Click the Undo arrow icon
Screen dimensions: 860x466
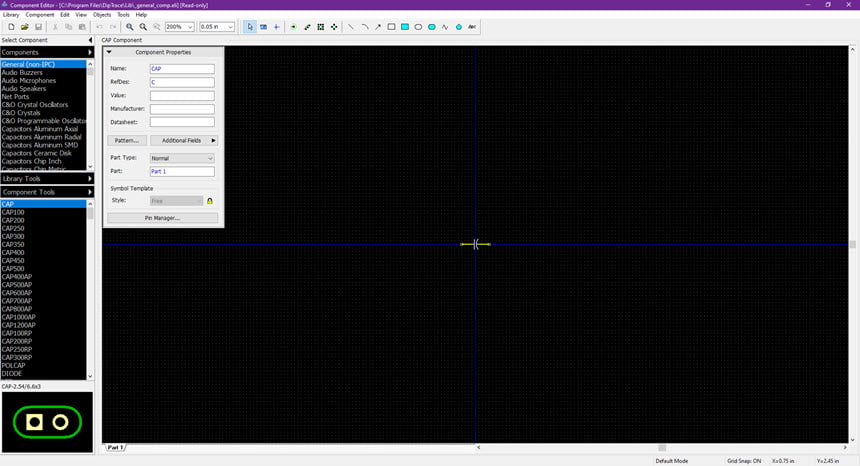(x=99, y=27)
